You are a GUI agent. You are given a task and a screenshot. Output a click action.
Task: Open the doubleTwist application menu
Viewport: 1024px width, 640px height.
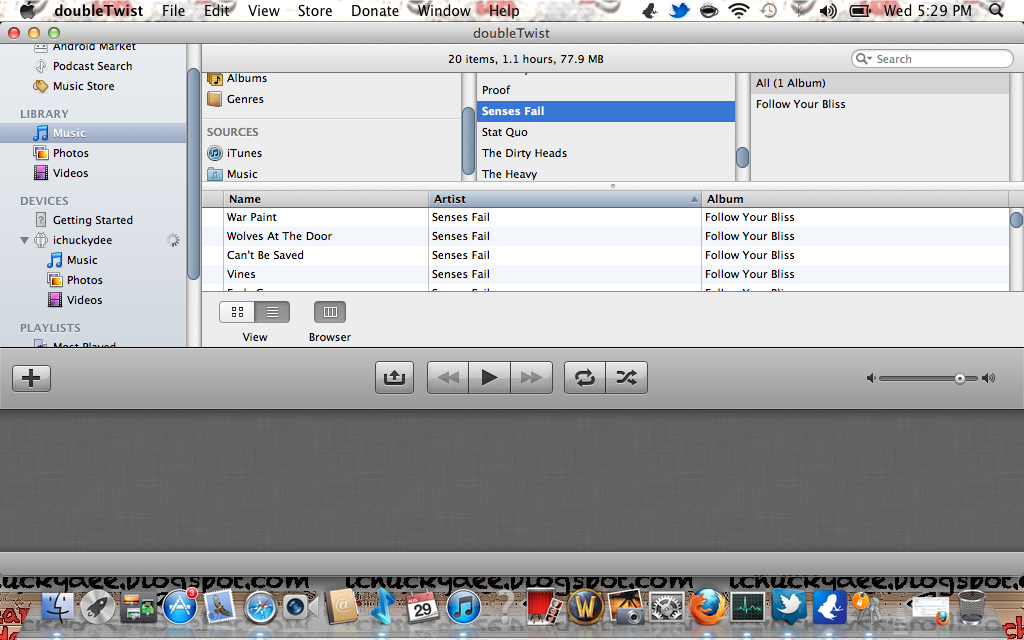tap(99, 10)
